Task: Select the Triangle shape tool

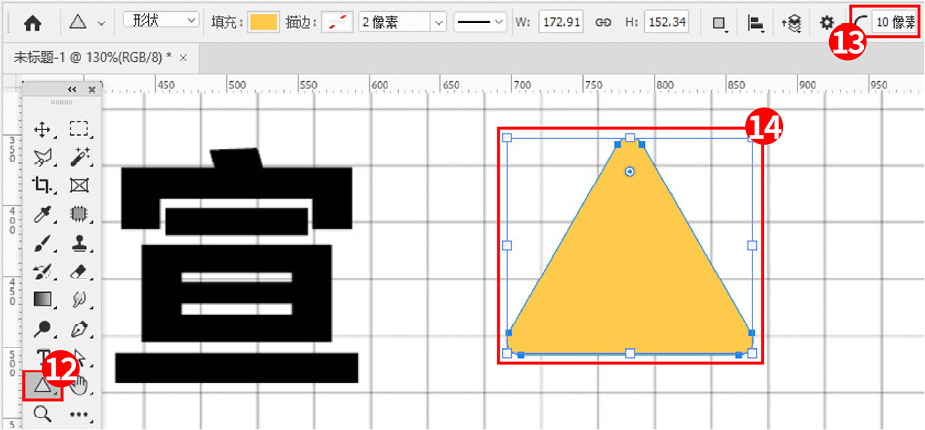Action: pos(40,385)
